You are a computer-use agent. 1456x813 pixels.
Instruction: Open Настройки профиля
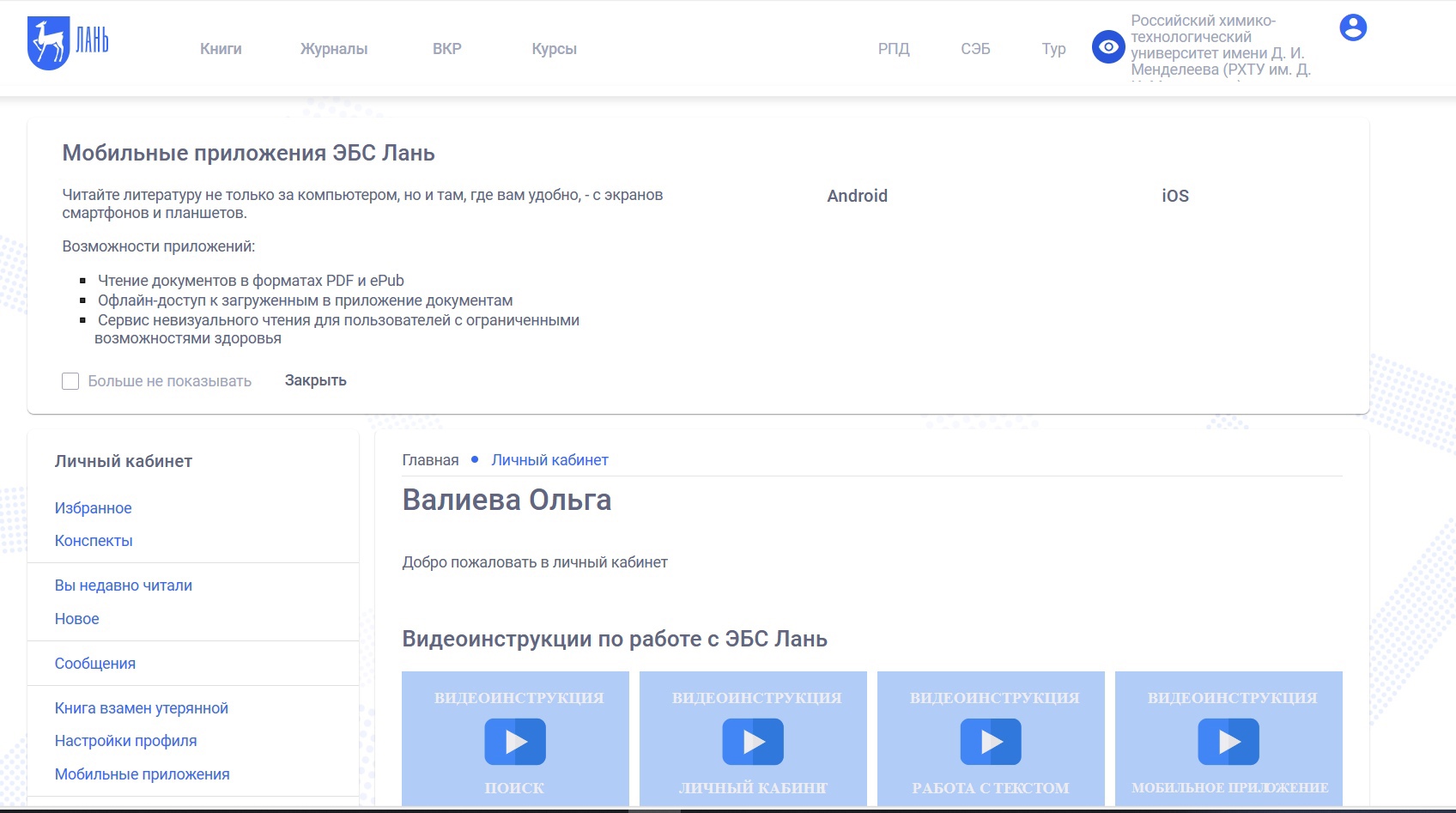click(126, 741)
